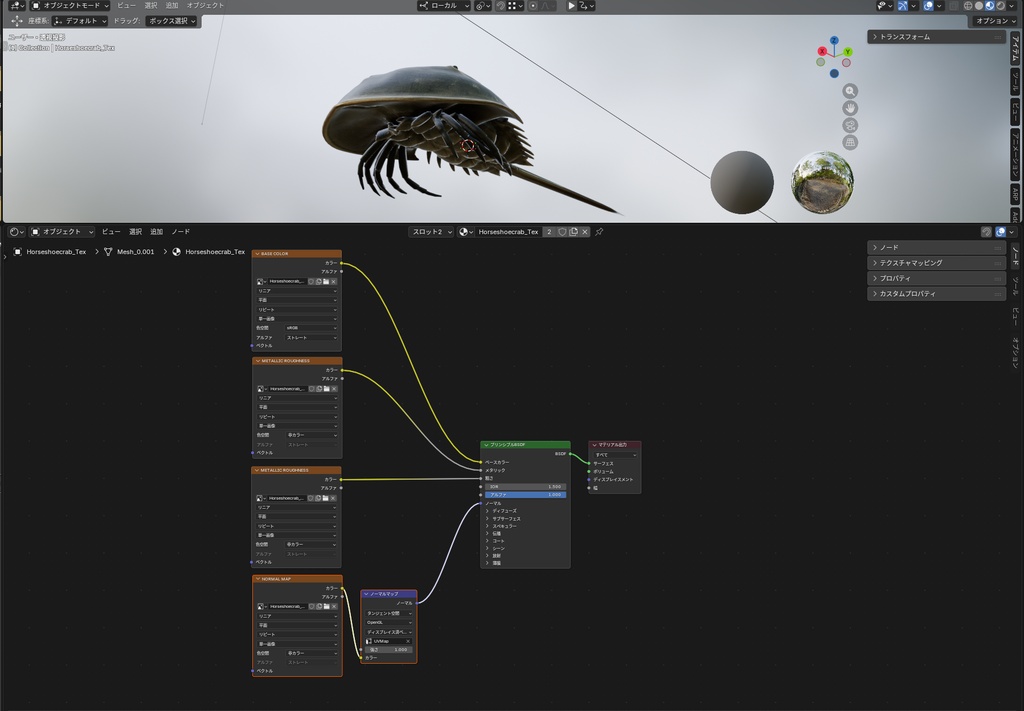Open the viewport オブジェクト menu

(205, 5)
